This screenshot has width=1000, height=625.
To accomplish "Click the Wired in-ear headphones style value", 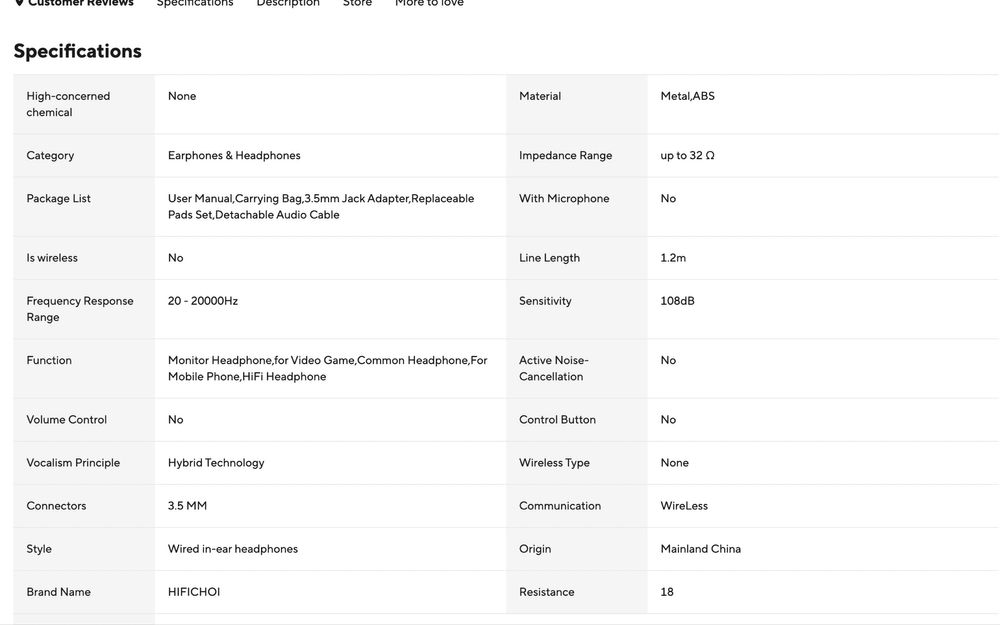I will (x=233, y=549).
